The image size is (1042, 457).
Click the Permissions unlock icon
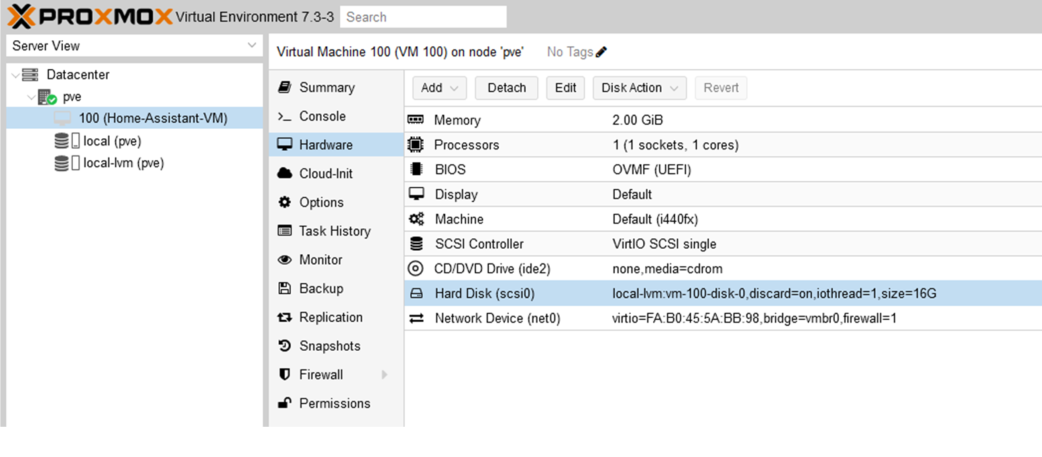tap(284, 403)
